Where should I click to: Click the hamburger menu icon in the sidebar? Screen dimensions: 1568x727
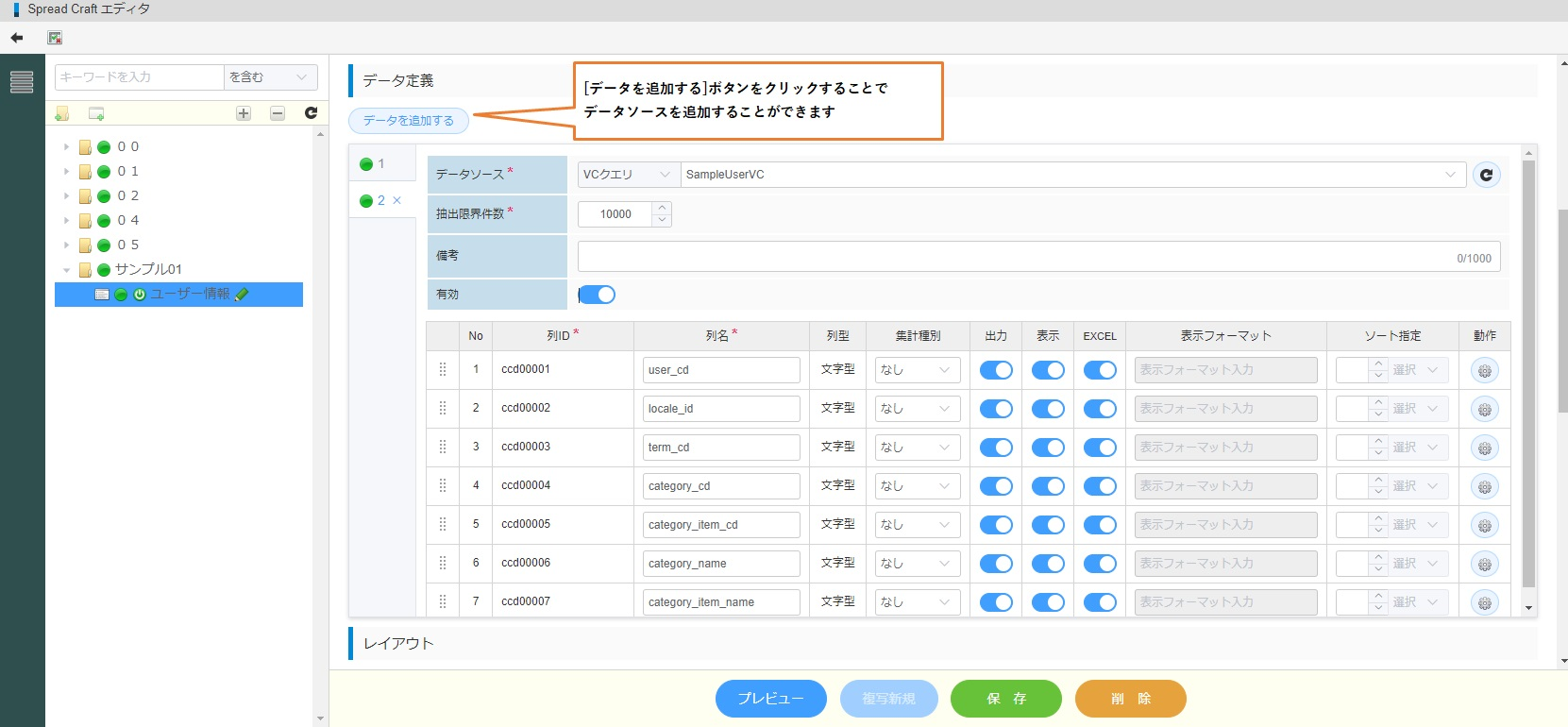click(22, 82)
